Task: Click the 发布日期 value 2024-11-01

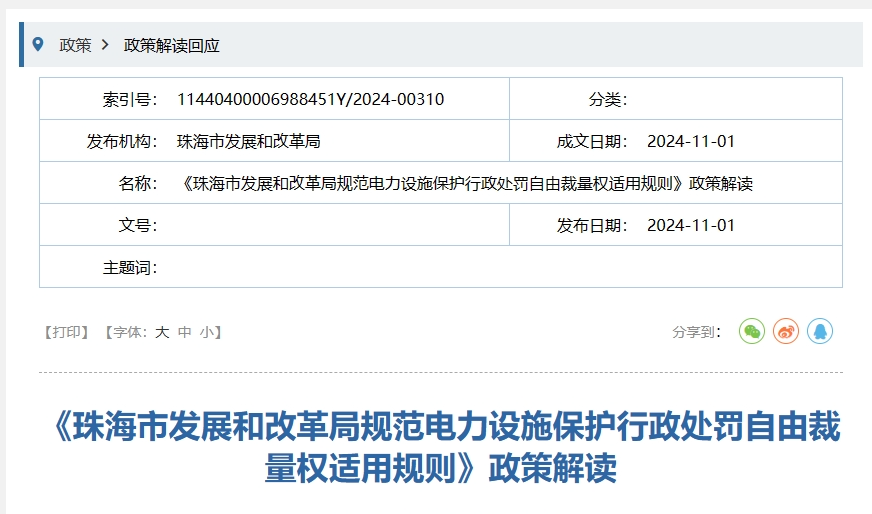Action: [x=690, y=225]
